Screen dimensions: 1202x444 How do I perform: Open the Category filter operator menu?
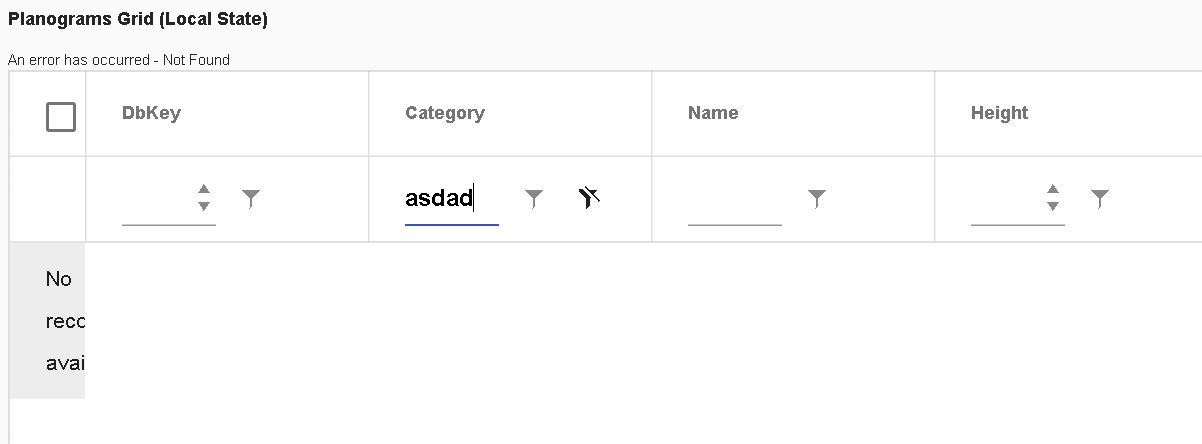(534, 199)
